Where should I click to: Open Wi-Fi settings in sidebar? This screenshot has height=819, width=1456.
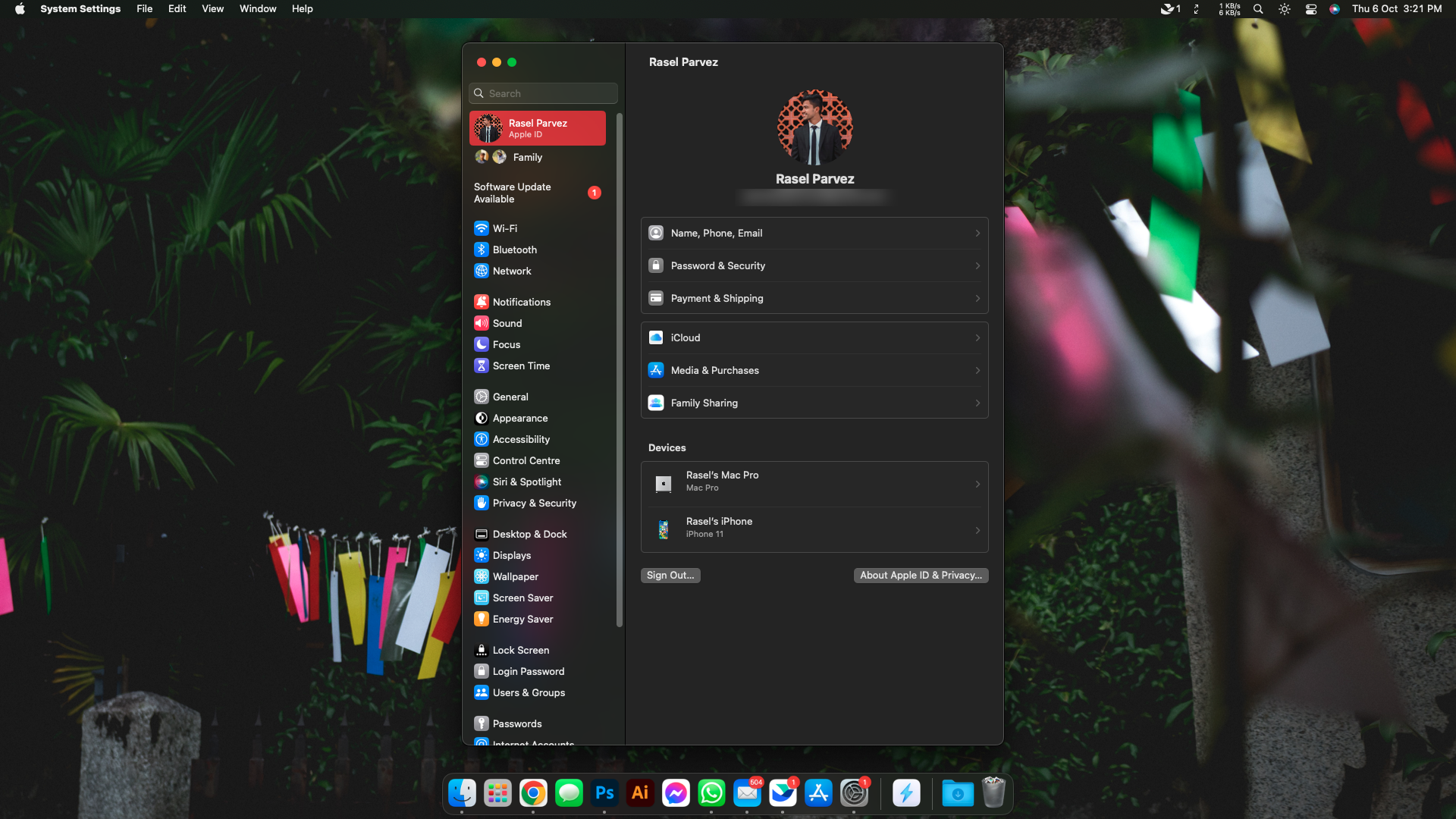(537, 228)
